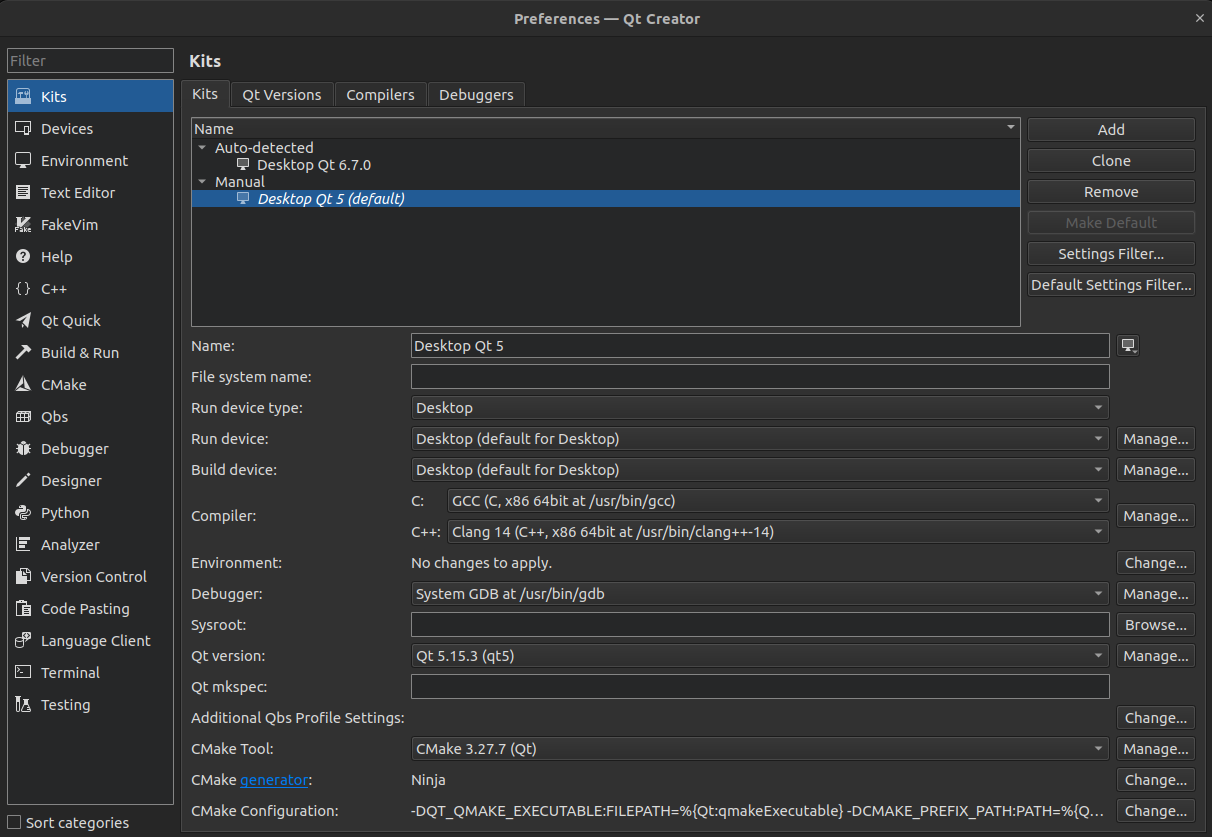Open the Build device dropdown
1212x837 pixels.
[x=760, y=470]
